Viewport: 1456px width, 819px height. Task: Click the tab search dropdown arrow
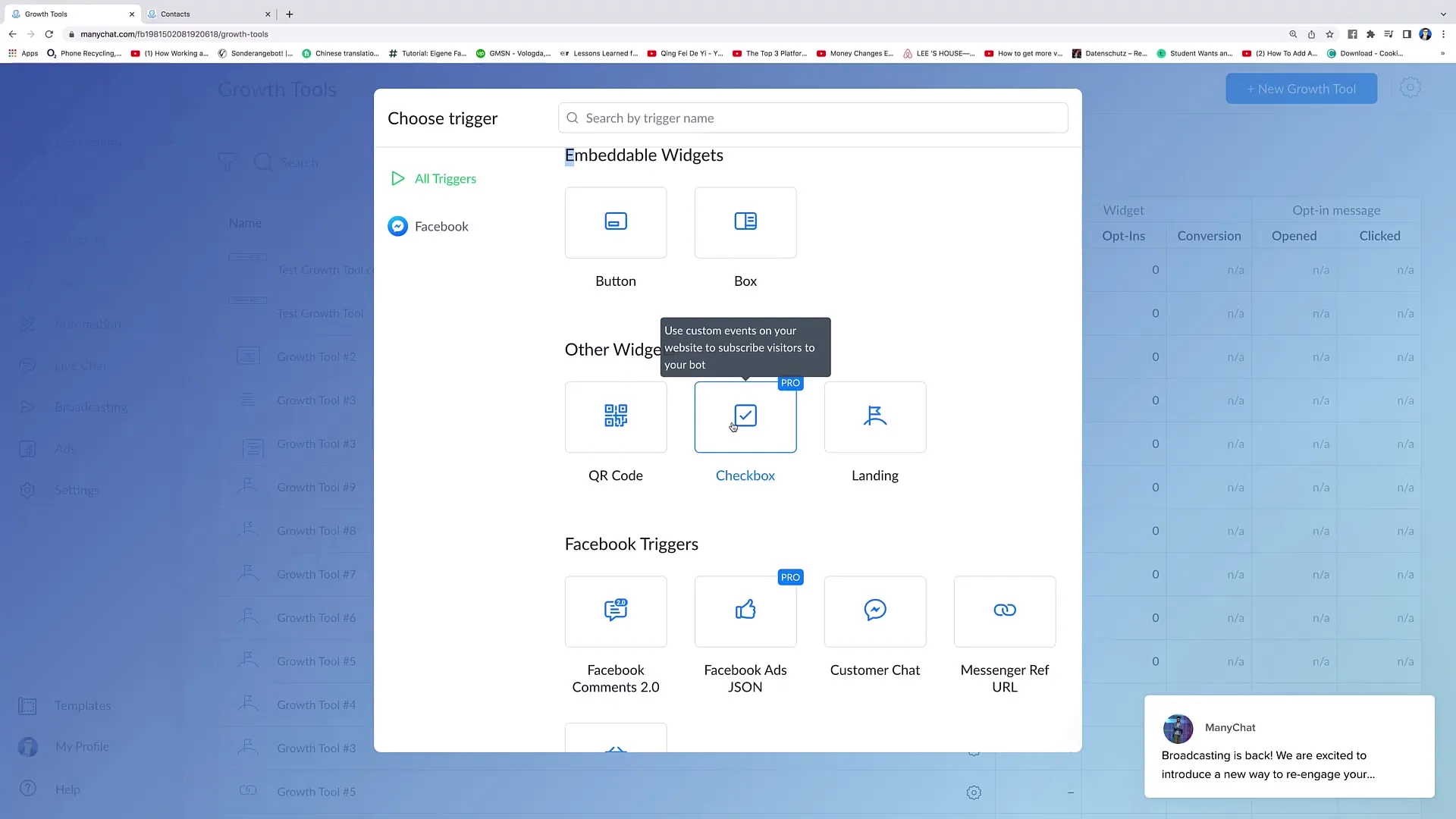pos(1443,14)
